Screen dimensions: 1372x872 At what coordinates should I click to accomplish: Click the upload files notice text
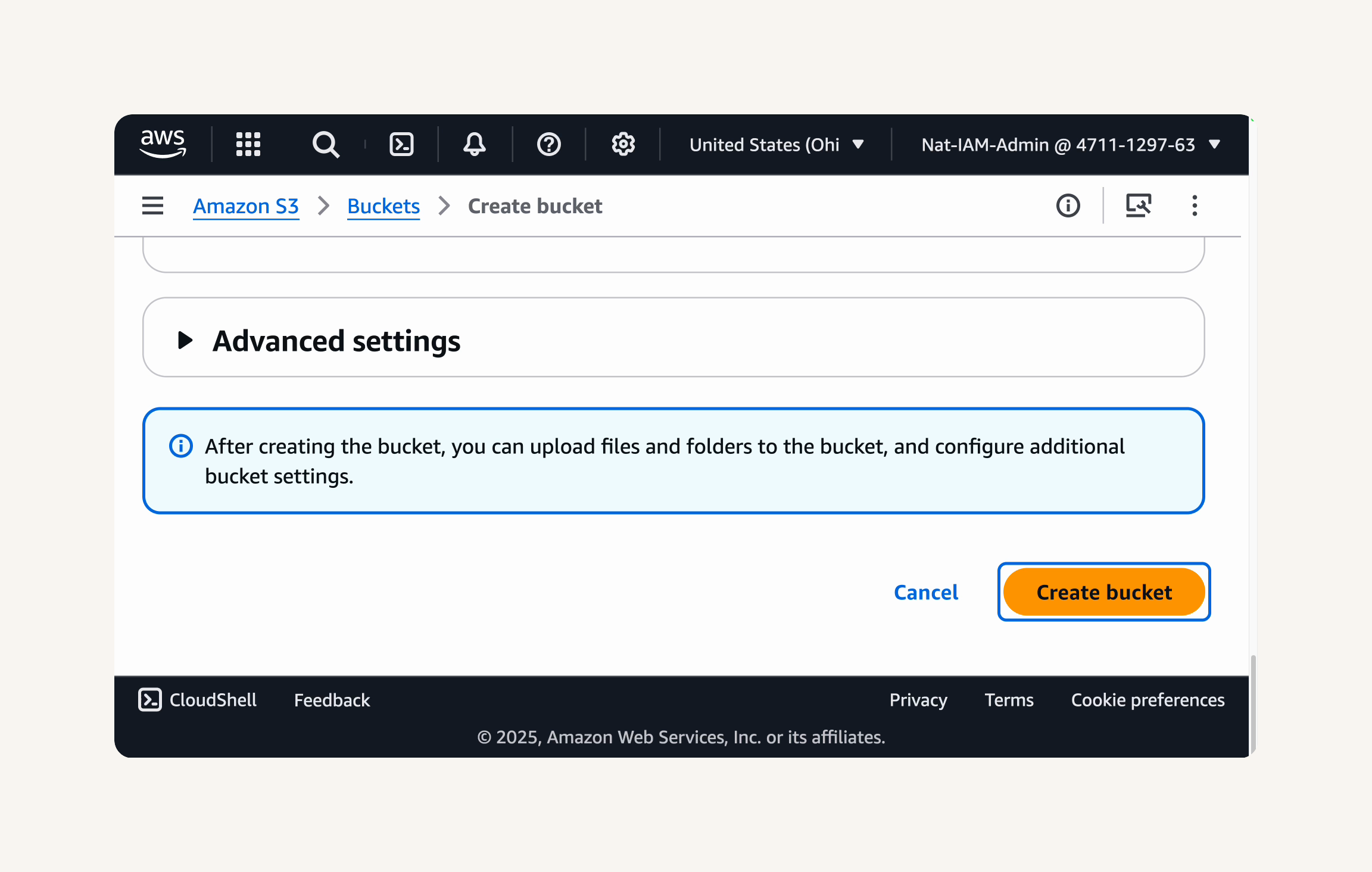[x=665, y=461]
